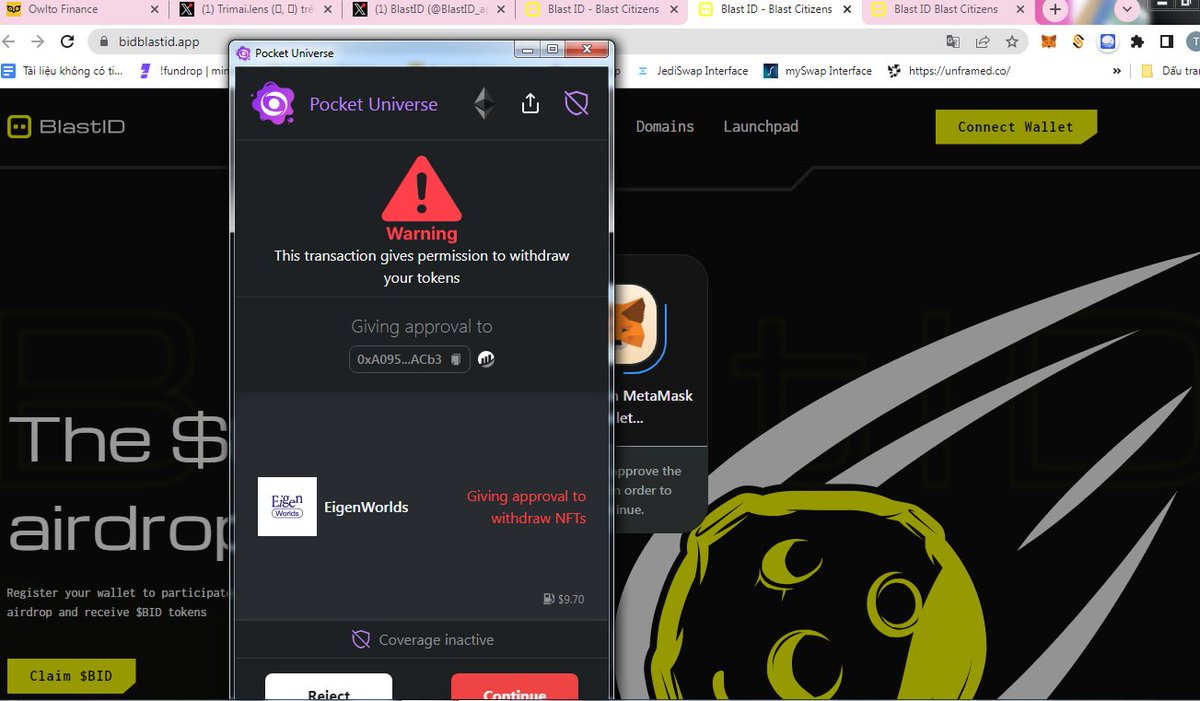The width and height of the screenshot is (1200, 701).
Task: Reload the page
Action: pyautogui.click(x=67, y=42)
